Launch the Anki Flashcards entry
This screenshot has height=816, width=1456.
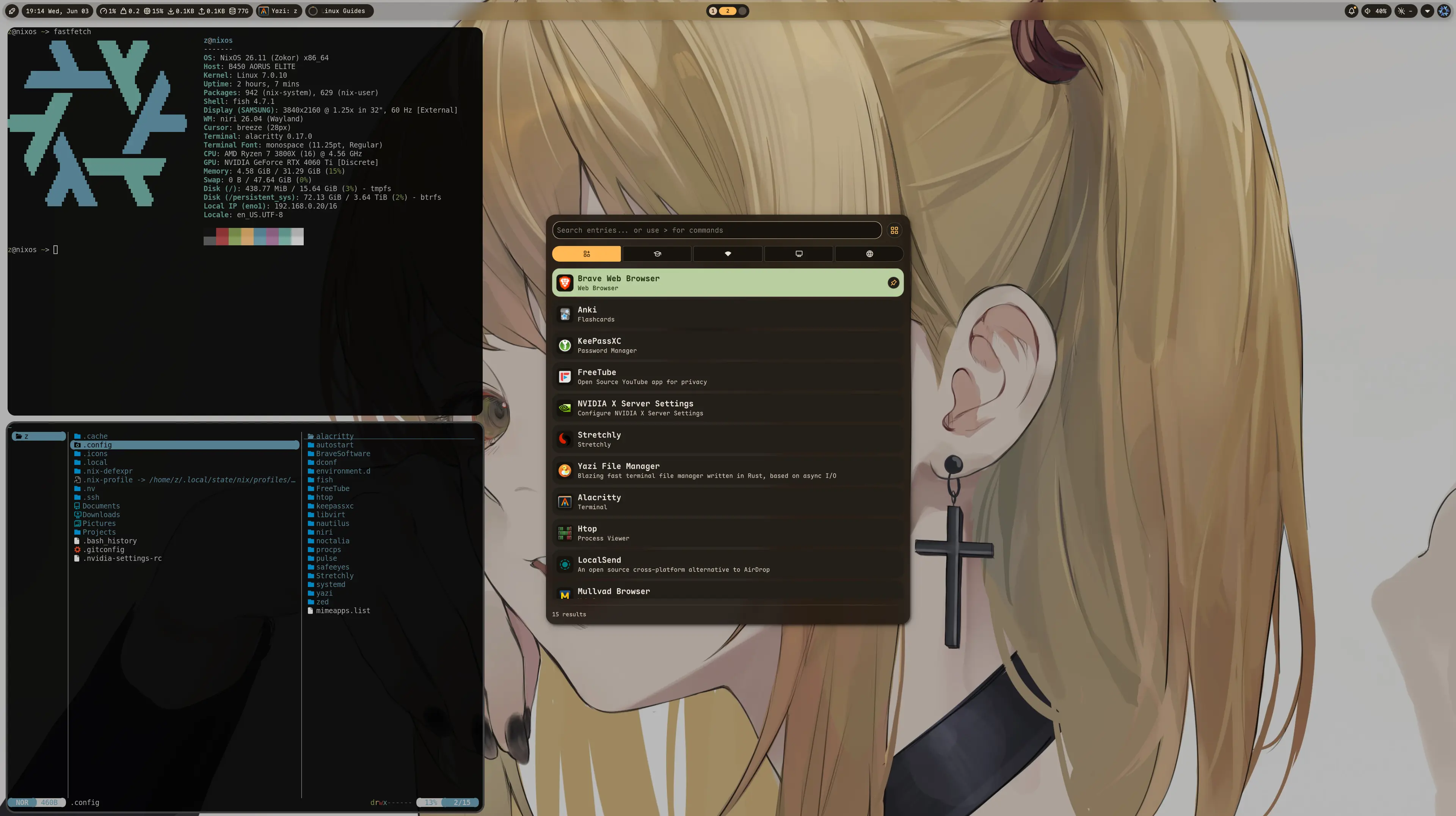pyautogui.click(x=728, y=314)
